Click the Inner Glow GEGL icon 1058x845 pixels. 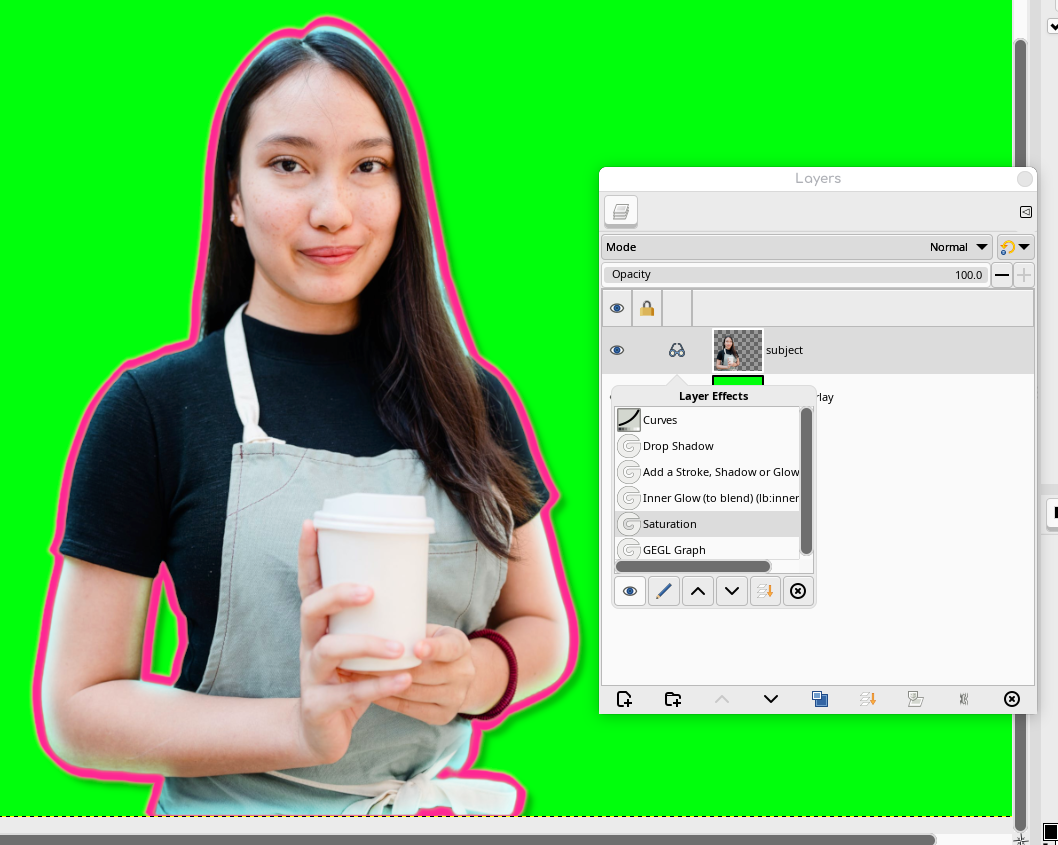click(628, 498)
